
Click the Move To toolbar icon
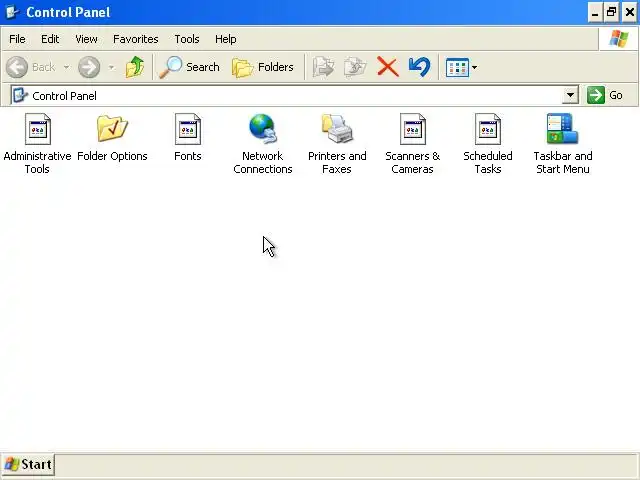324,67
